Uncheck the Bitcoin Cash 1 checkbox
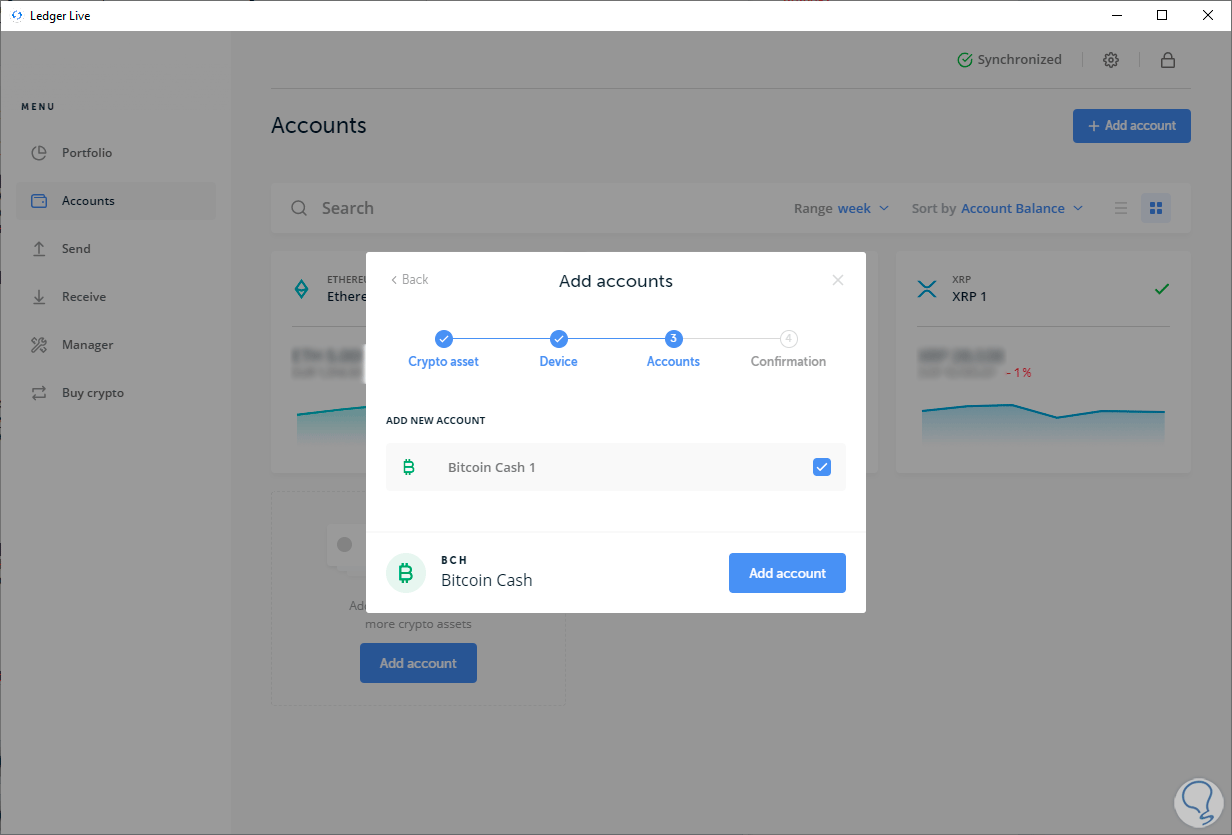This screenshot has height=835, width=1232. (x=822, y=467)
